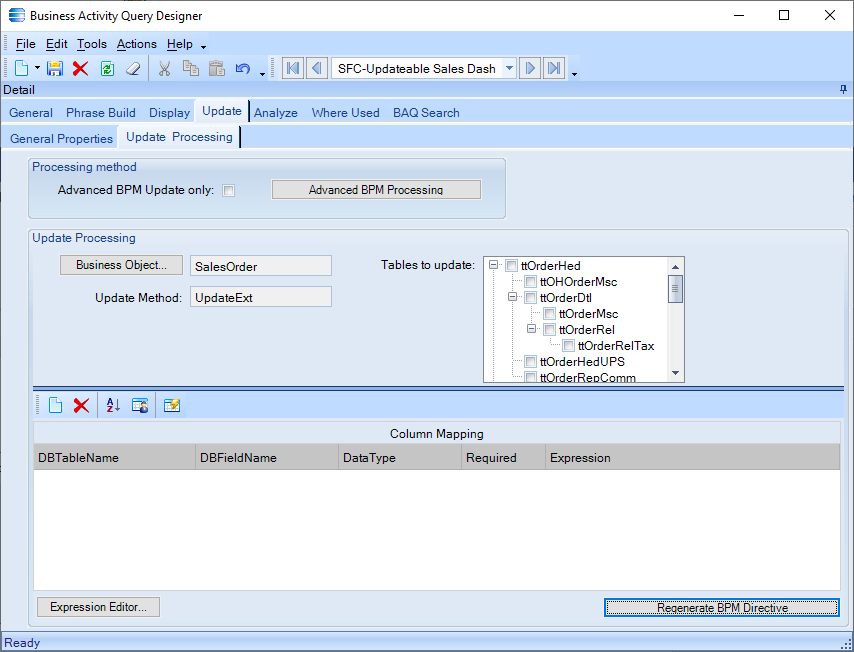854x652 pixels.
Task: Add new column mapping row icon
Action: tap(56, 405)
